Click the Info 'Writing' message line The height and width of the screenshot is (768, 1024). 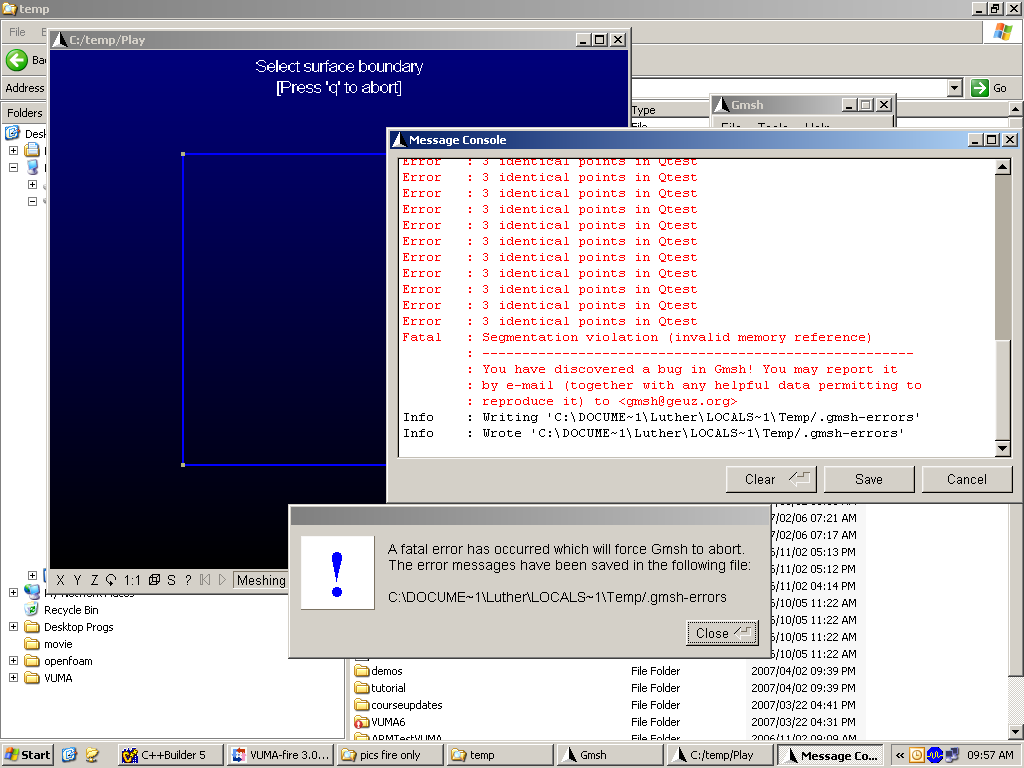coord(661,417)
